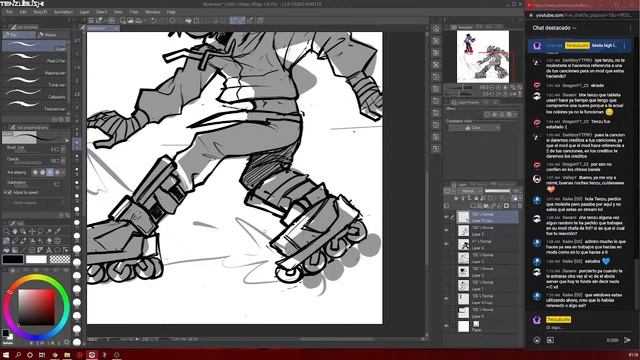Click inside the red color square picker
Viewport: 640px width, 360px height.
36,307
